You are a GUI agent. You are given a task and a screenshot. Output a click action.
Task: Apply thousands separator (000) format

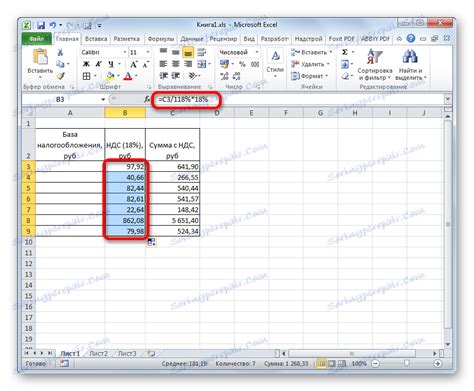(x=255, y=64)
